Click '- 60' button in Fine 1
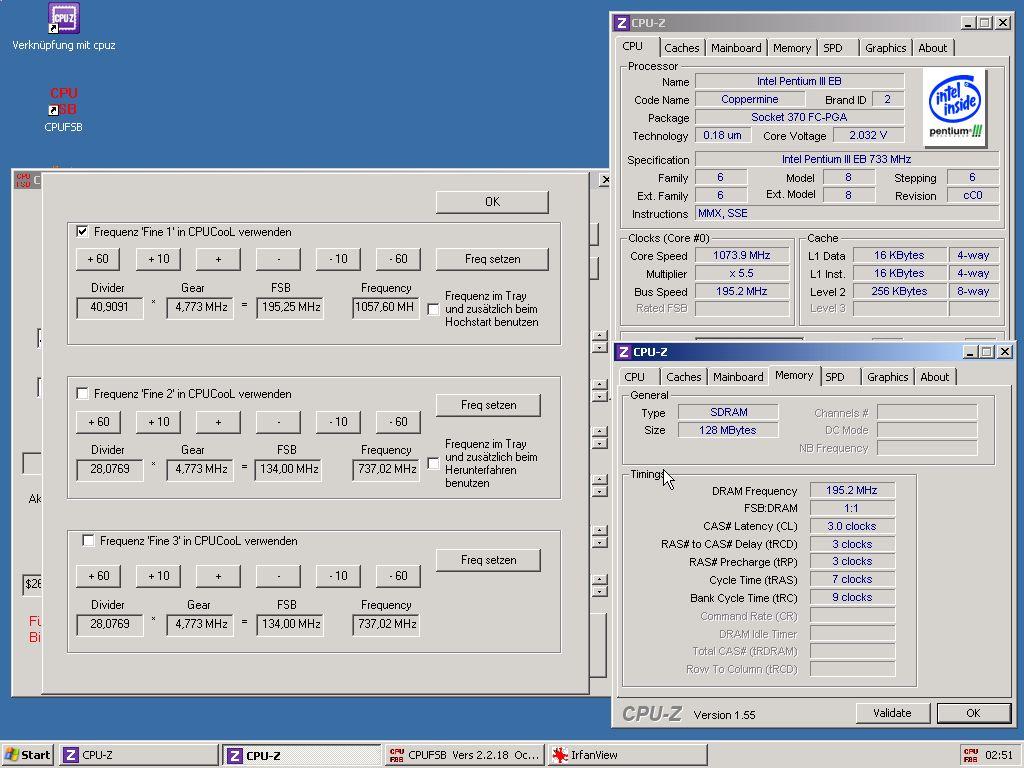 click(398, 259)
